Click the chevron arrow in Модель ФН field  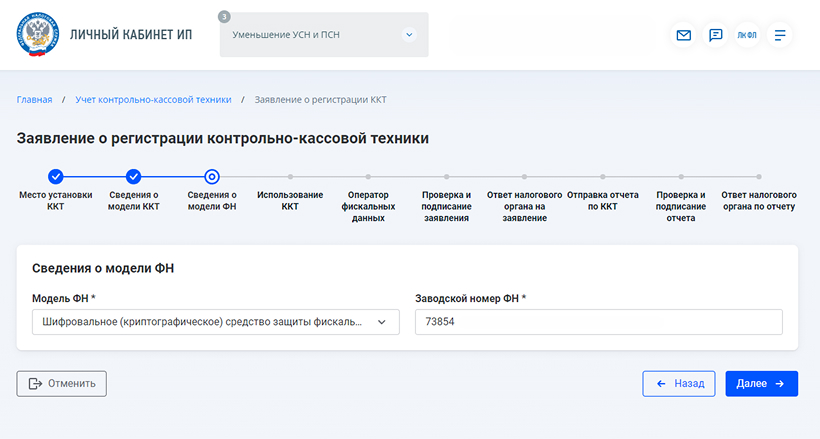[x=381, y=322]
